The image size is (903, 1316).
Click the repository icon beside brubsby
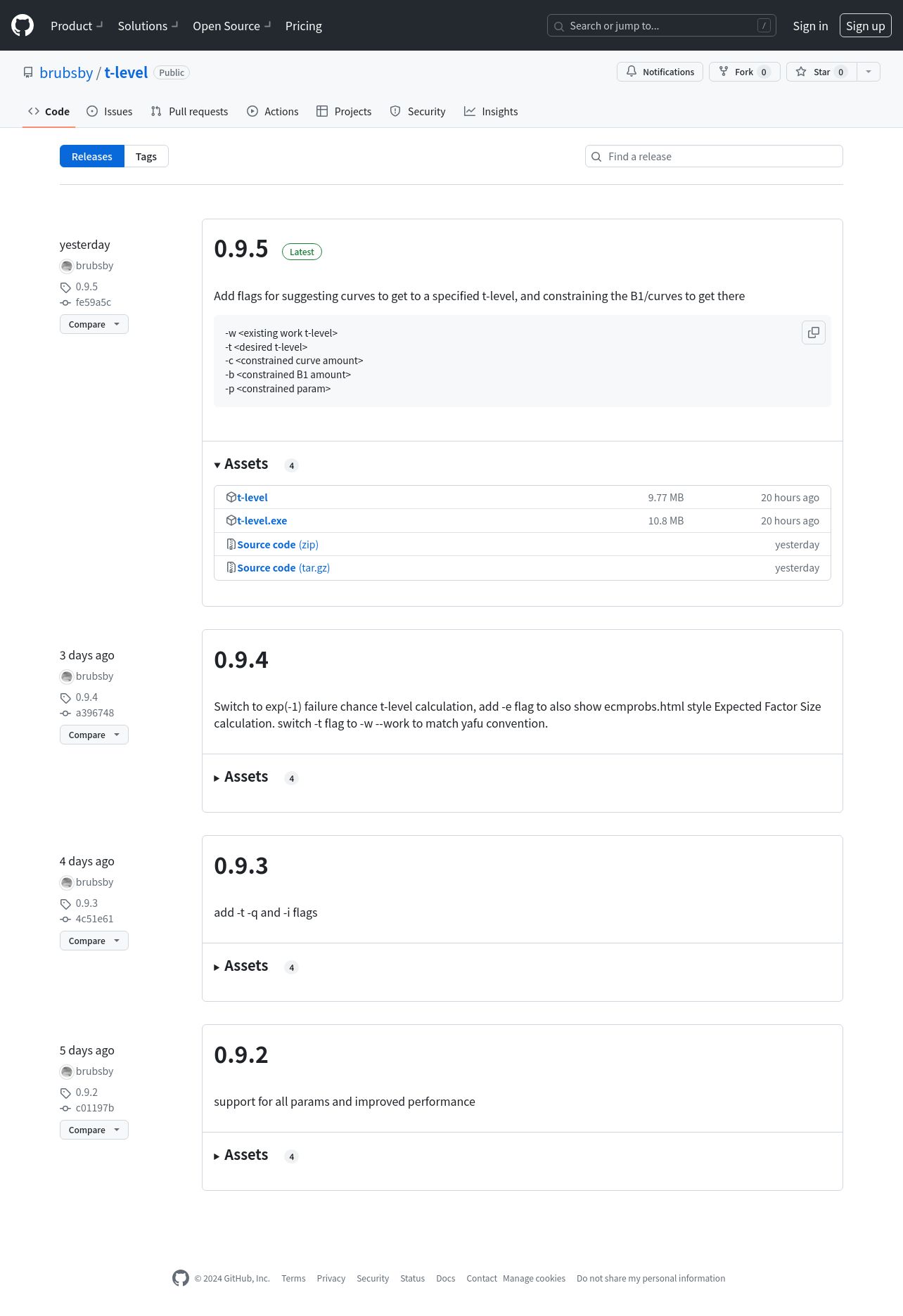[x=28, y=72]
